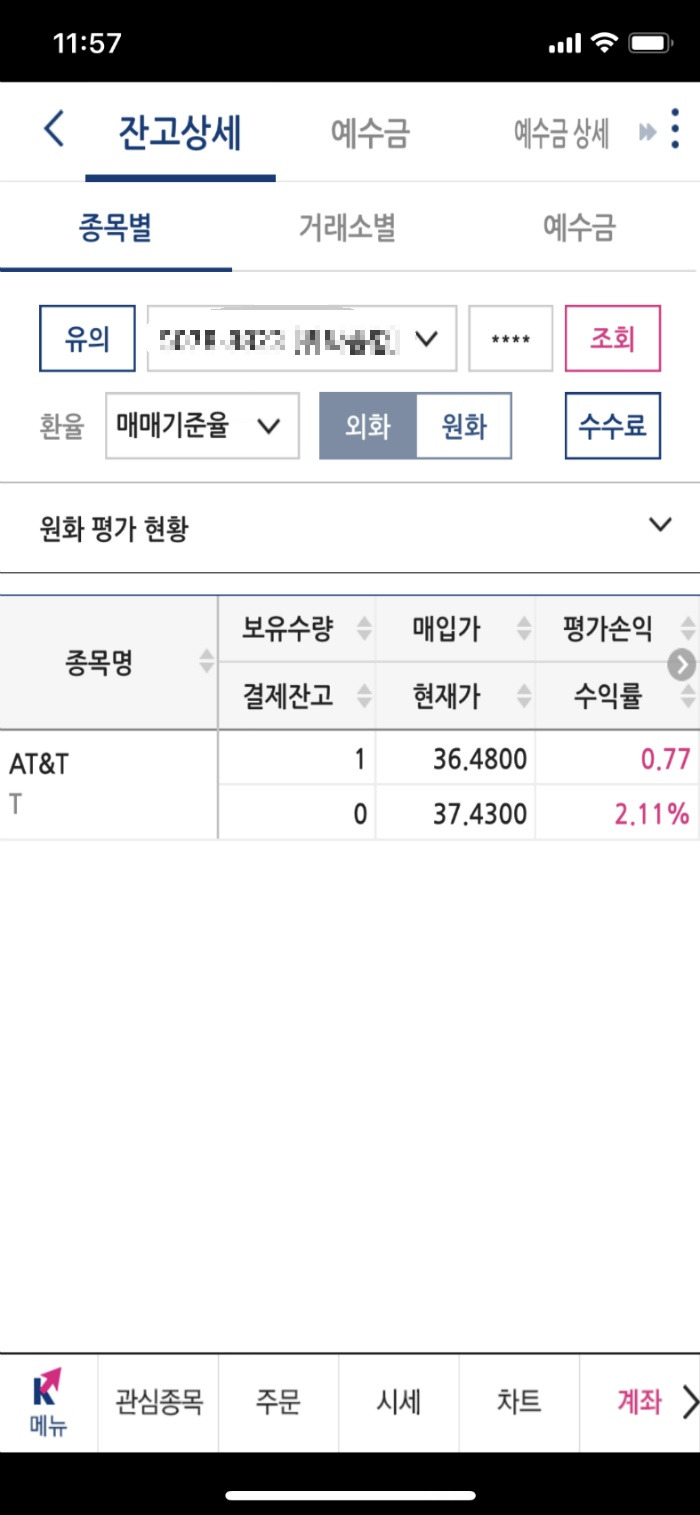This screenshot has height=1515, width=700.
Task: Tap the password field with asterisks
Action: 511,339
